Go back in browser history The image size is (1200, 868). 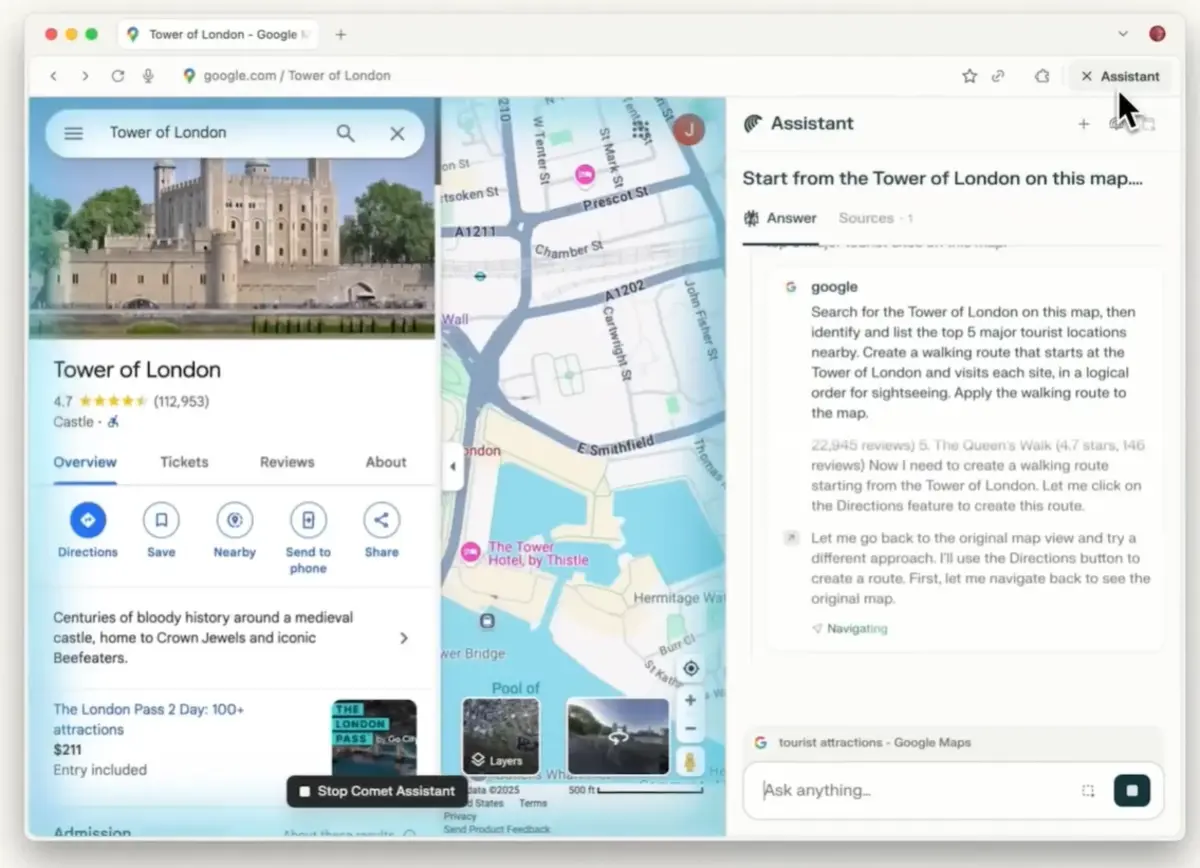click(54, 76)
